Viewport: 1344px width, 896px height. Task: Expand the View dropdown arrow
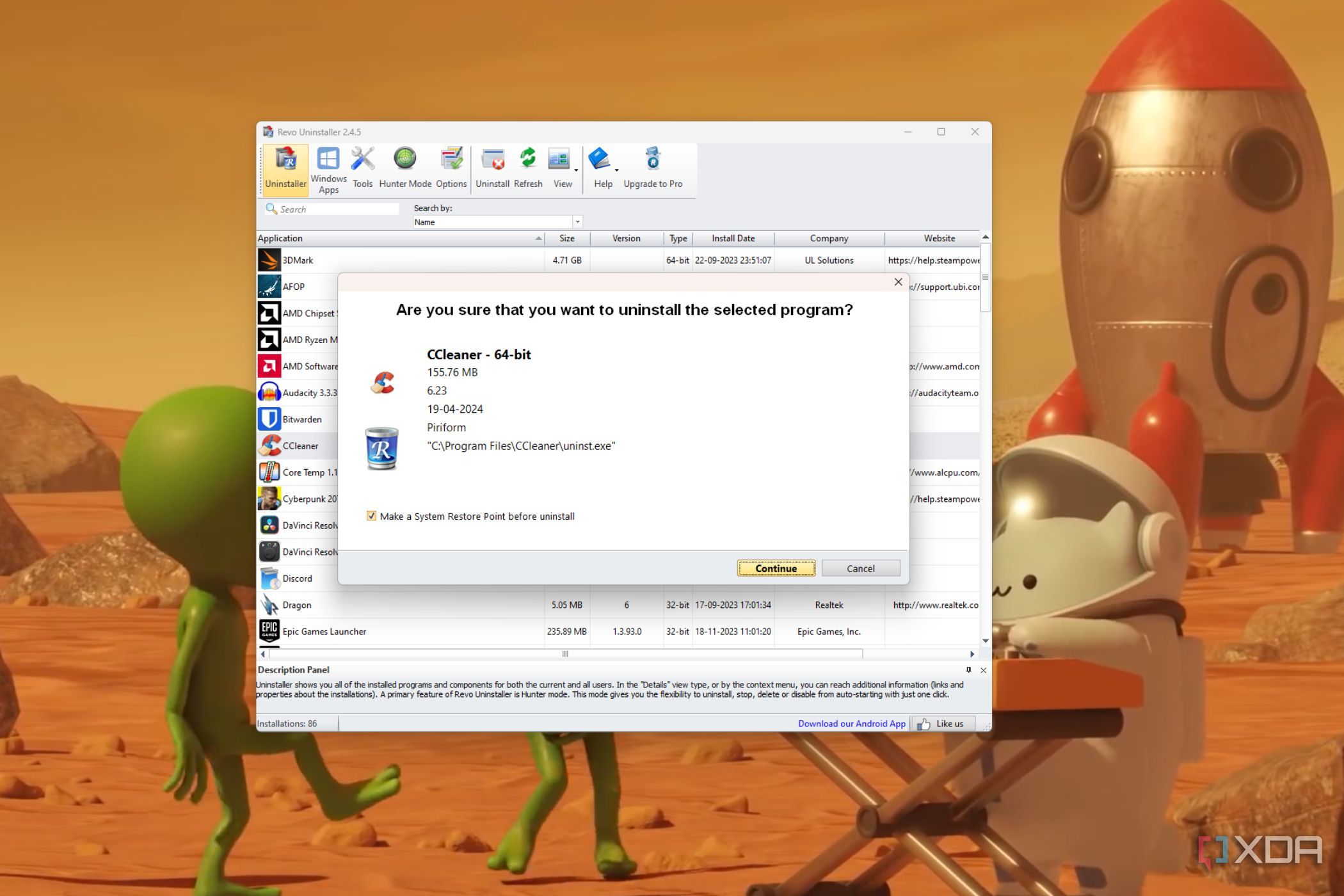click(577, 170)
